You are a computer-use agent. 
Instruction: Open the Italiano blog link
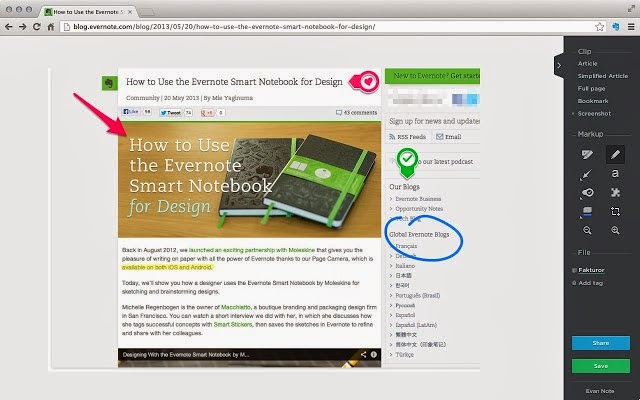(x=405, y=266)
